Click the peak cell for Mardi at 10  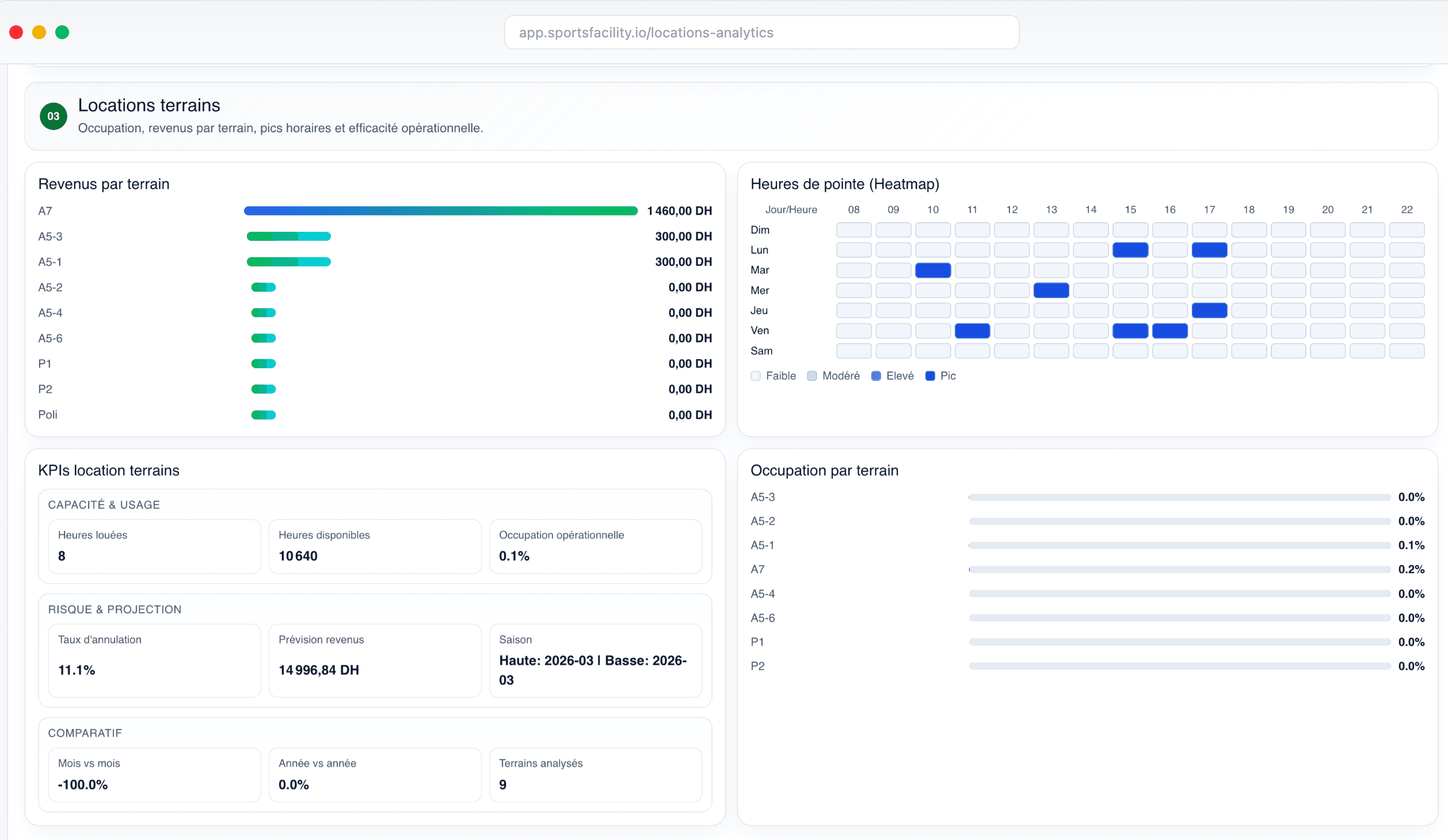pos(933,270)
